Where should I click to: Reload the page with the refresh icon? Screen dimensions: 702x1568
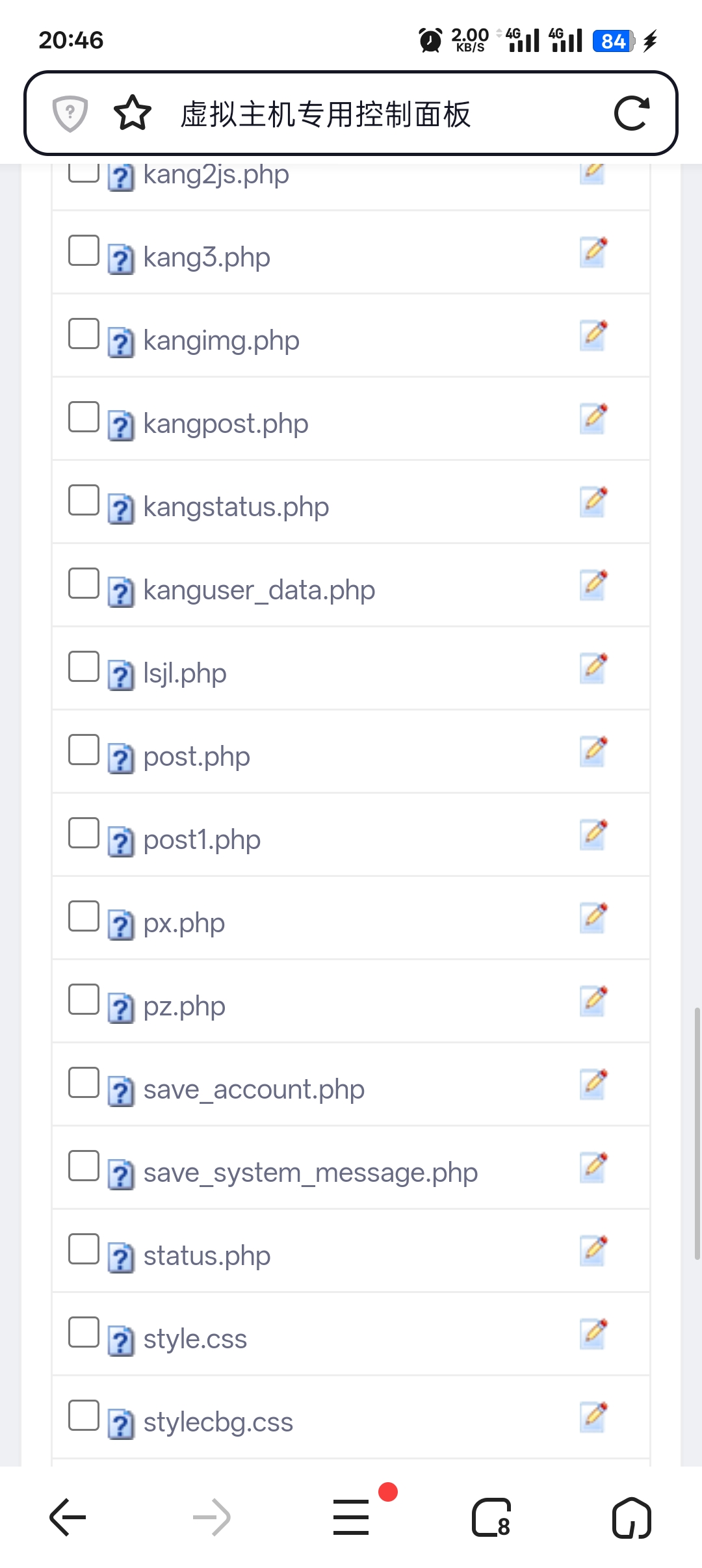coord(631,114)
